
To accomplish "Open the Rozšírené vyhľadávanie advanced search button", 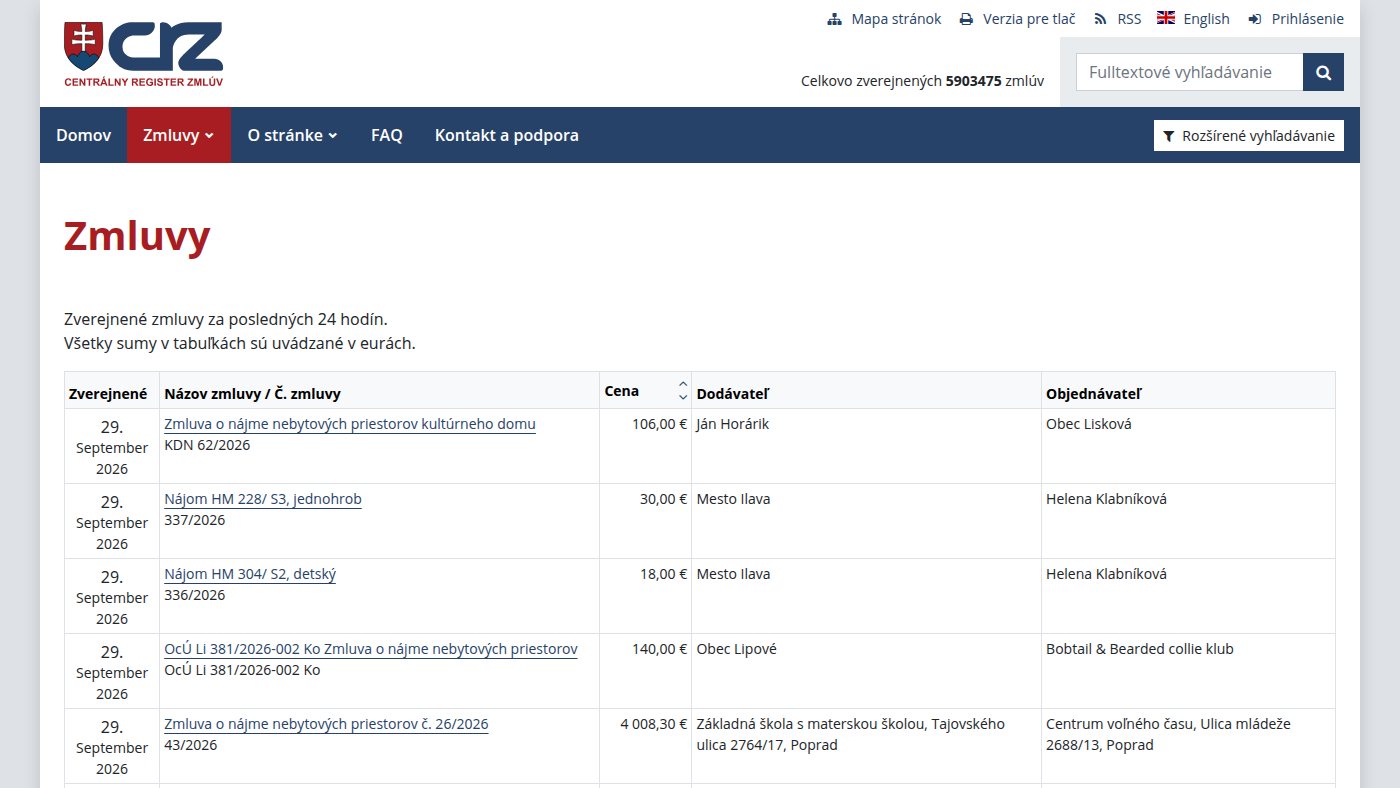I will coord(1249,136).
